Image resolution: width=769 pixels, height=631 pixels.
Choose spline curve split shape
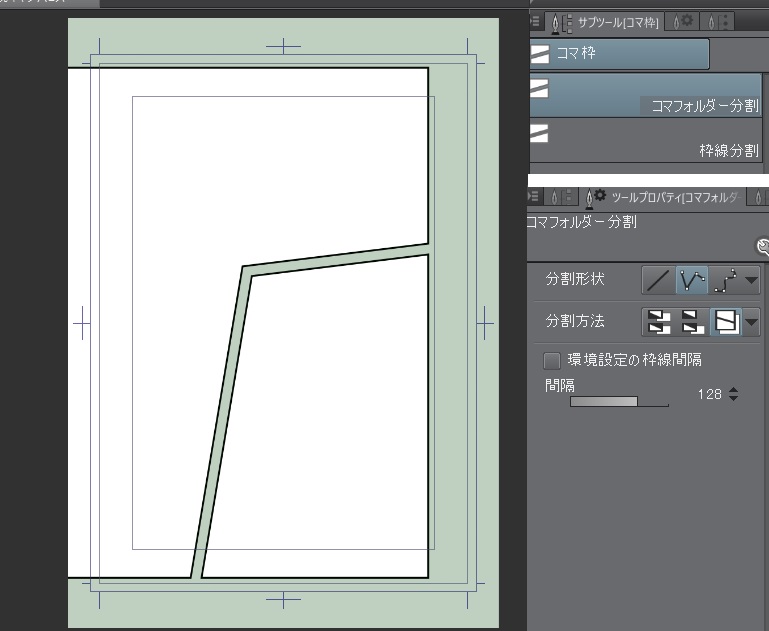(x=725, y=280)
